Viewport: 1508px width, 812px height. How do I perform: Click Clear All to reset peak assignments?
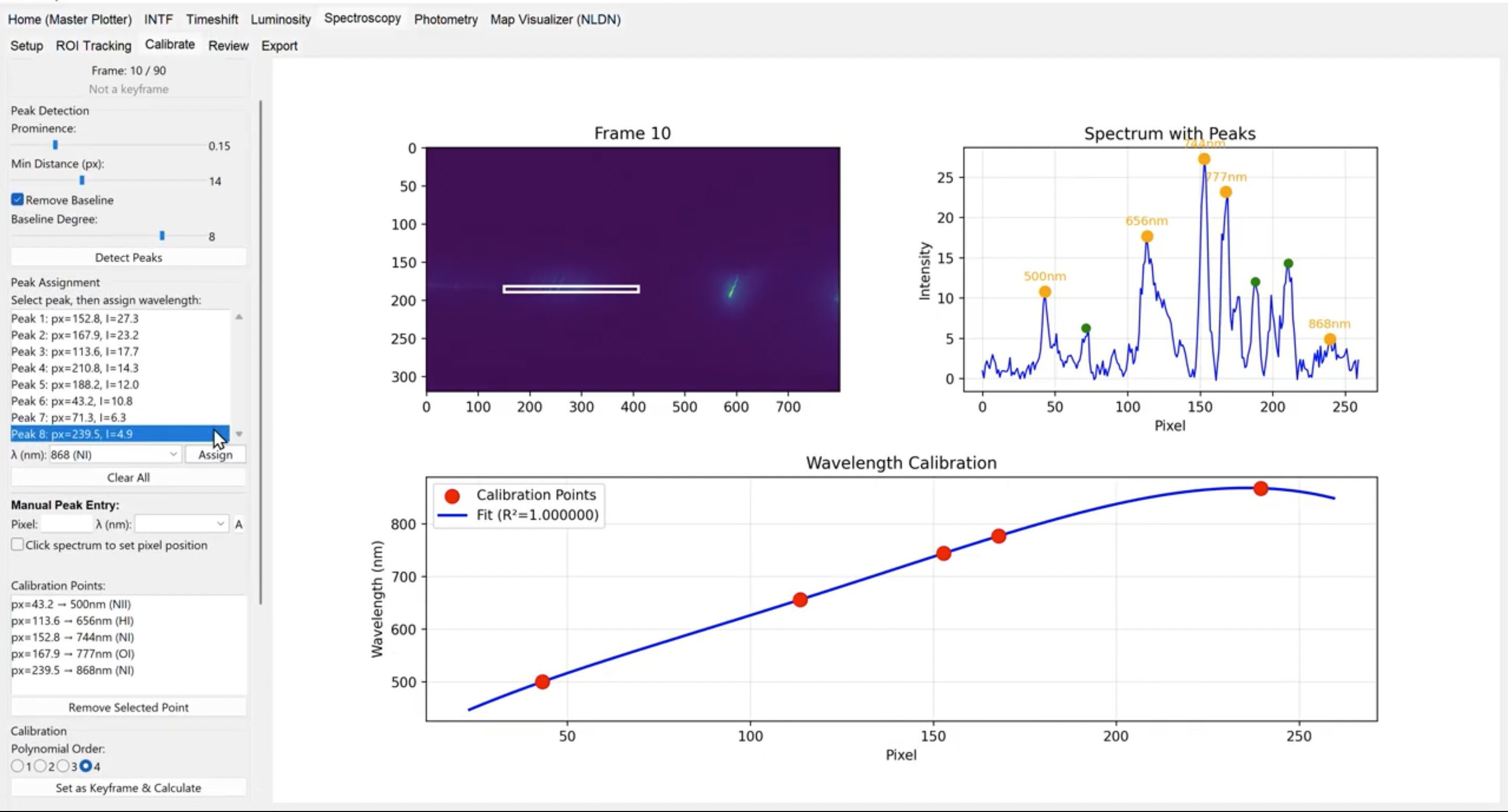(x=128, y=477)
